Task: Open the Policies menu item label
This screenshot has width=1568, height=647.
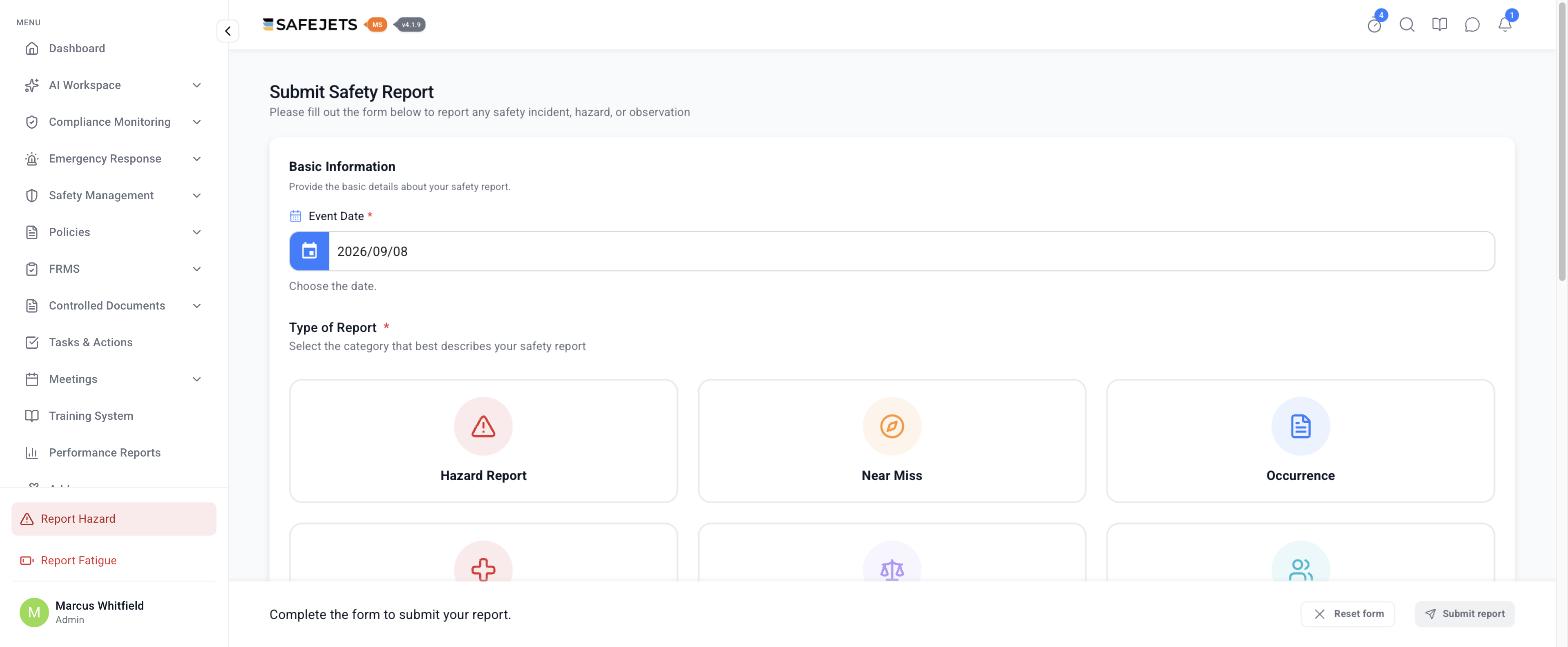Action: pos(69,232)
